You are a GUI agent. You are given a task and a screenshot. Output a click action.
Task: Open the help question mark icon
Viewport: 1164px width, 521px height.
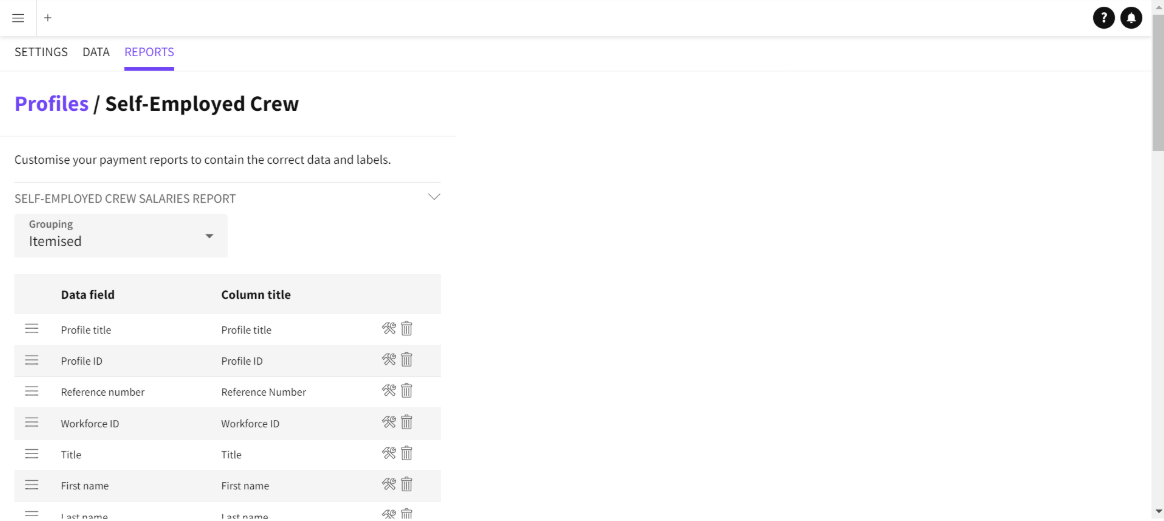[1104, 18]
